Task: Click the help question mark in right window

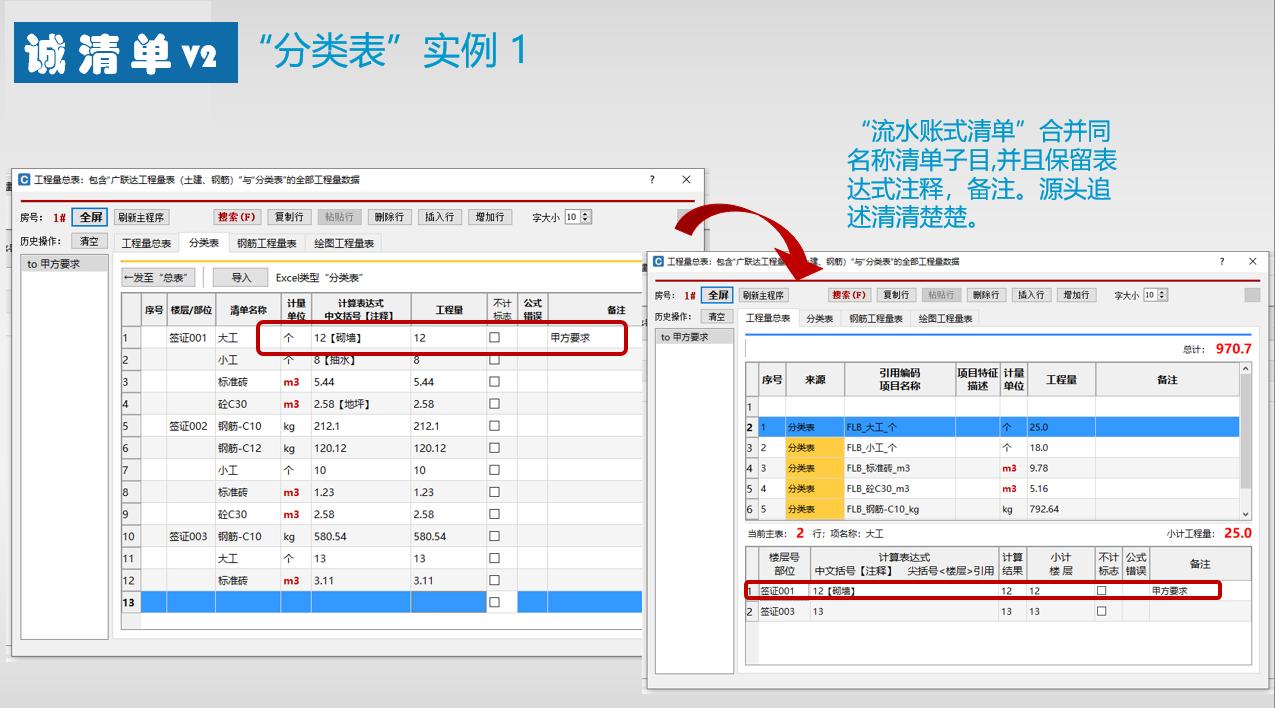Action: (x=1221, y=262)
